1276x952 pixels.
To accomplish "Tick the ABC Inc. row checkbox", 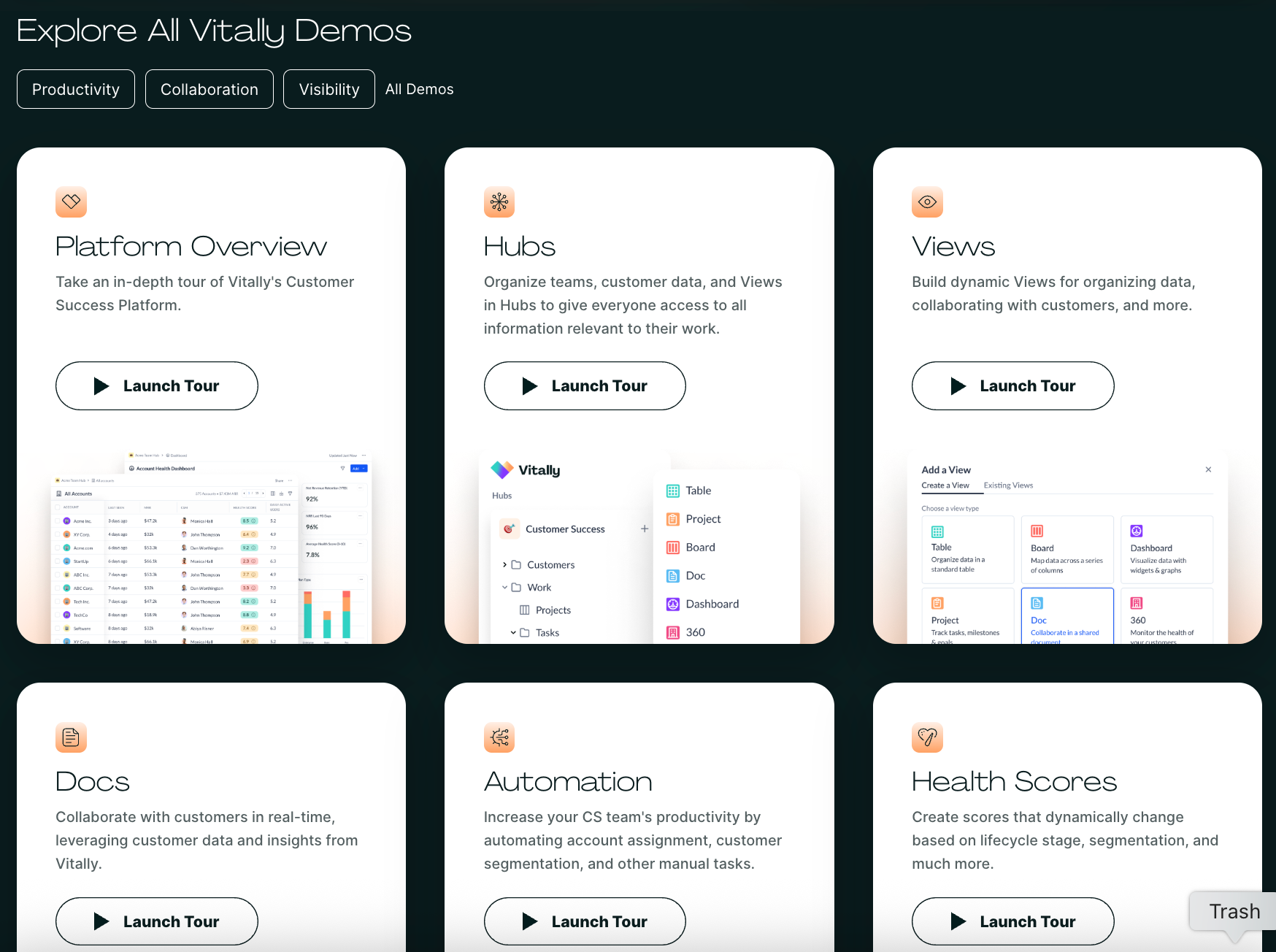I will point(58,575).
